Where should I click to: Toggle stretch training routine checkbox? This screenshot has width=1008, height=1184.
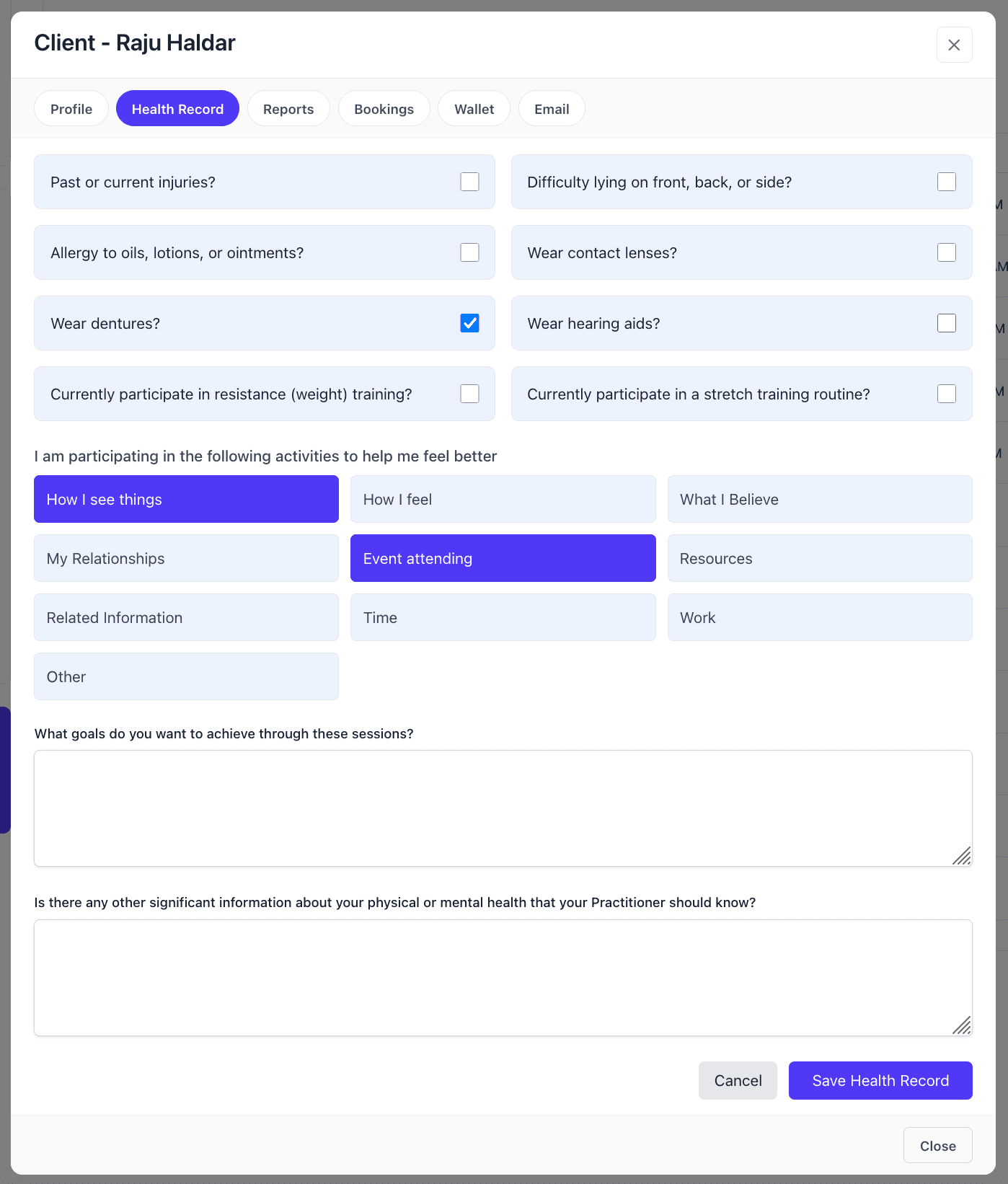946,394
